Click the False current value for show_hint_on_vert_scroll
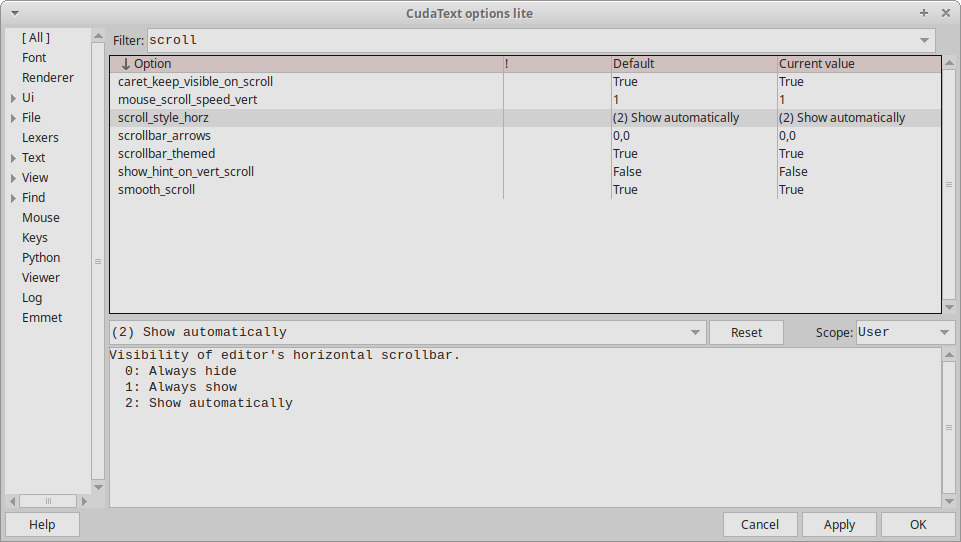Image resolution: width=961 pixels, height=542 pixels. tap(793, 172)
